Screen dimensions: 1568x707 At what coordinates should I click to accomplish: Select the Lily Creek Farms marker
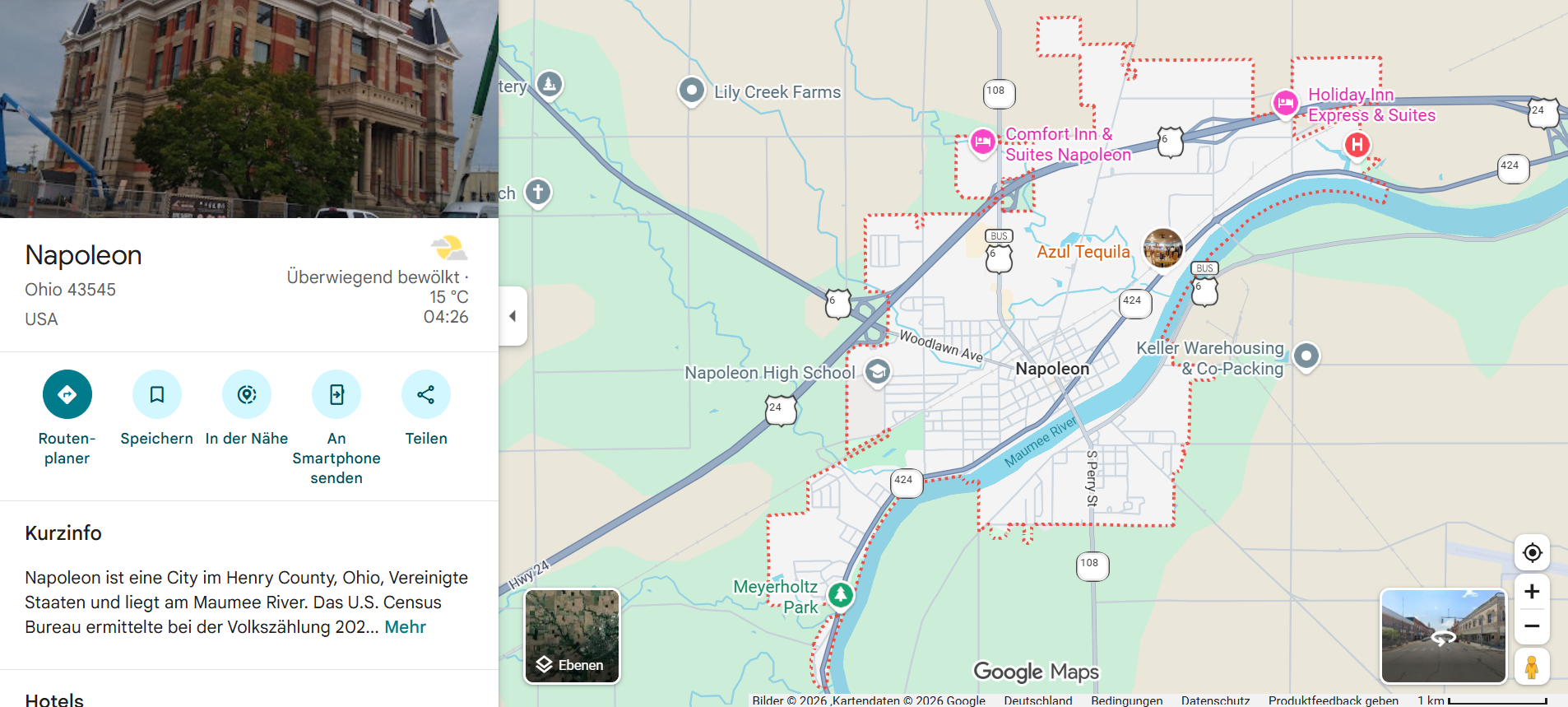click(x=692, y=90)
